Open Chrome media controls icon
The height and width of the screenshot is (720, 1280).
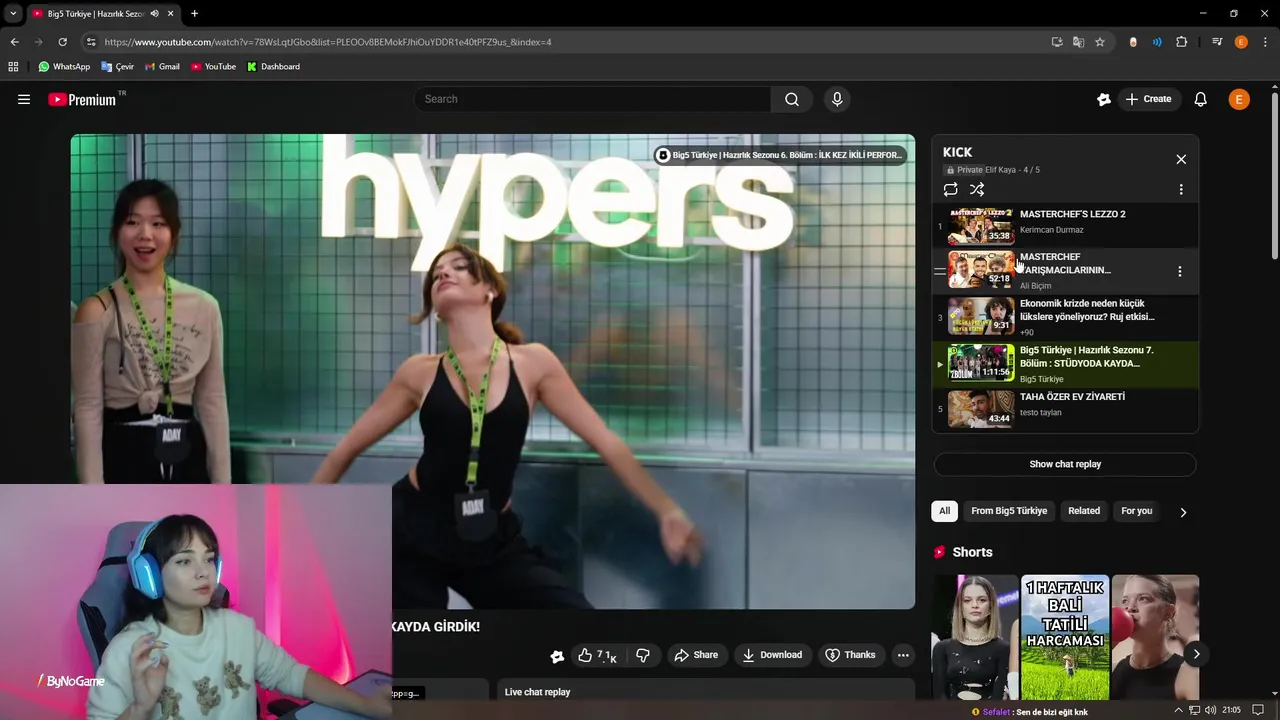[x=1217, y=42]
